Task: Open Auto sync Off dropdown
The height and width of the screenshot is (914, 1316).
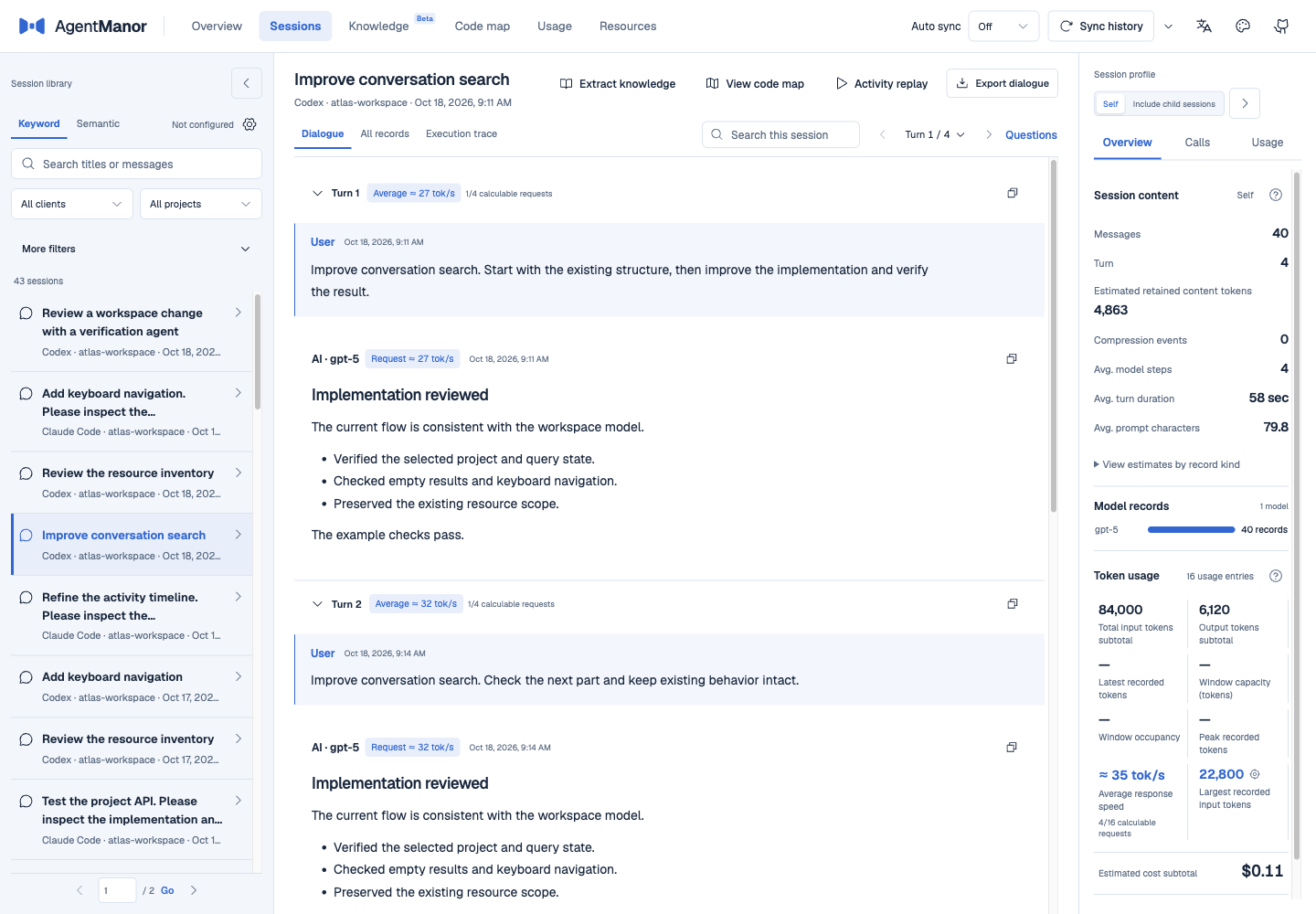Action: (1004, 27)
